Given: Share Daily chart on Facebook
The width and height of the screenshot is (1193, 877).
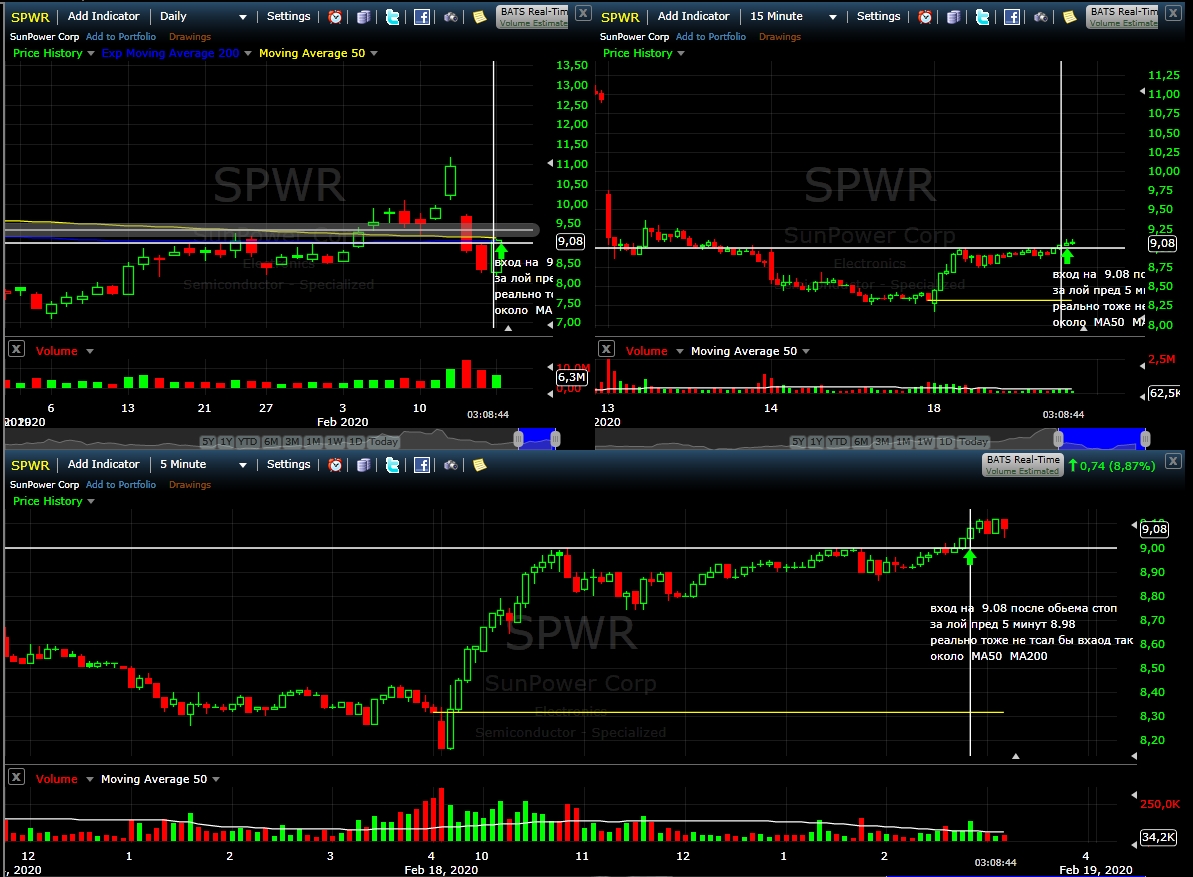Looking at the screenshot, I should [422, 17].
